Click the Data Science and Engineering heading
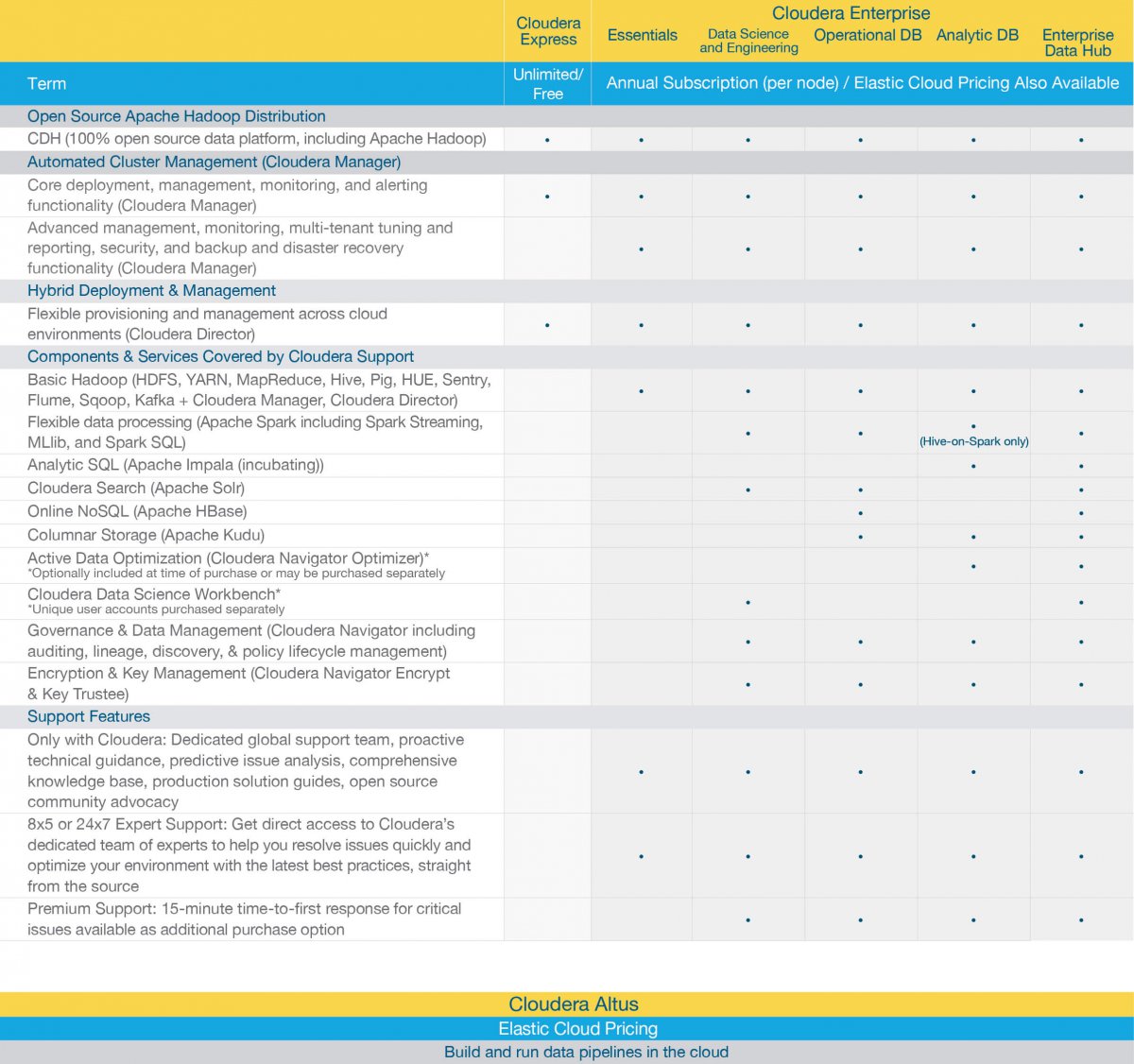This screenshot has height=1064, width=1134. 748,41
